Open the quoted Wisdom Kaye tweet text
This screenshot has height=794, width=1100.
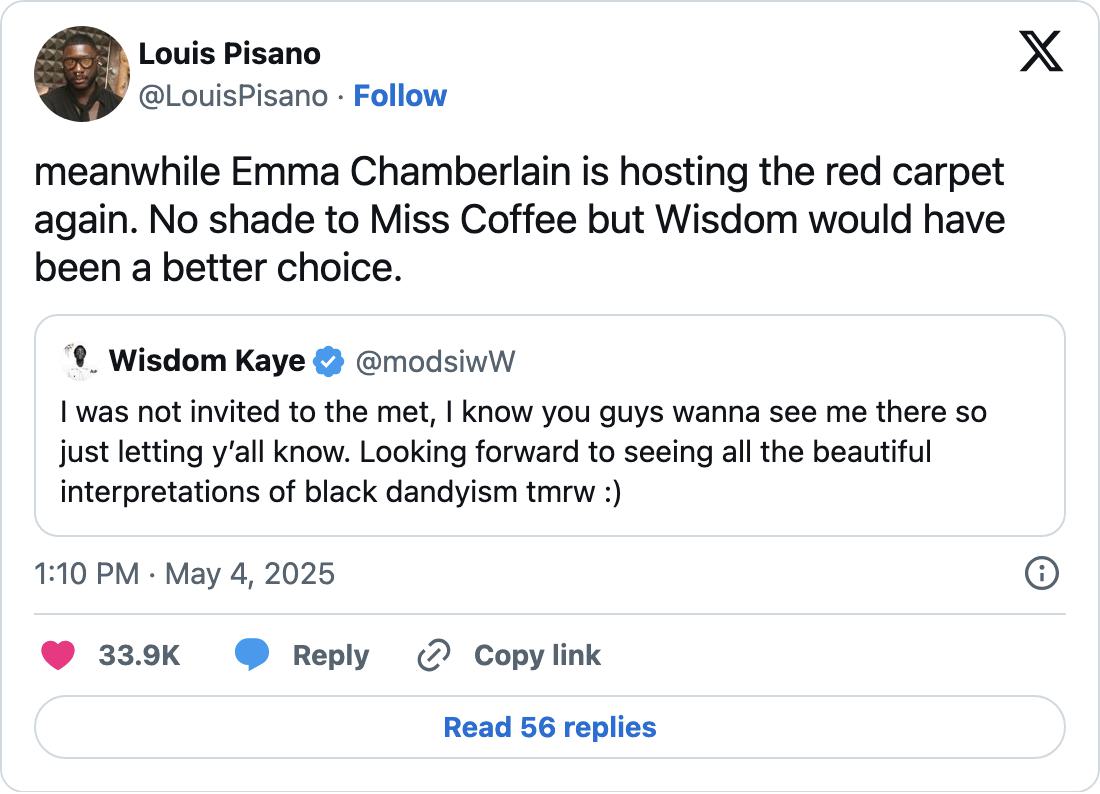(520, 453)
